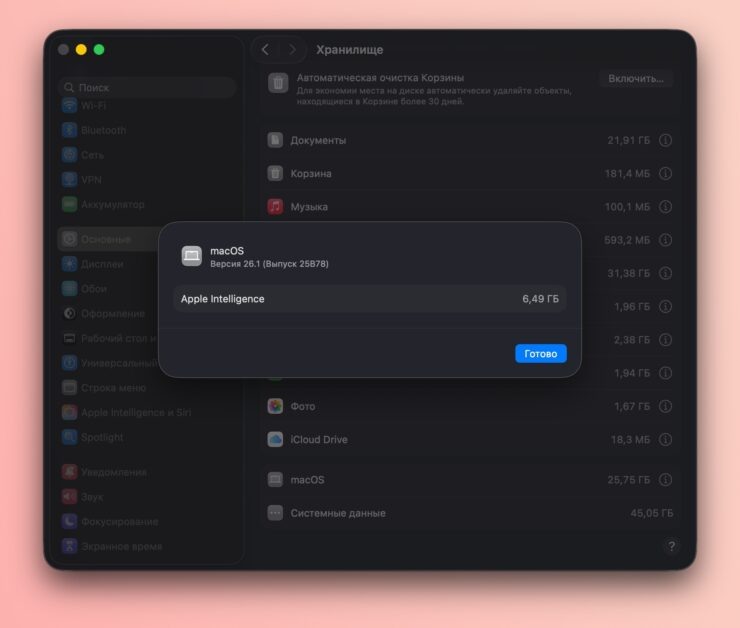Show info for Корзина storage
Screen dimensions: 740x628
(665, 174)
